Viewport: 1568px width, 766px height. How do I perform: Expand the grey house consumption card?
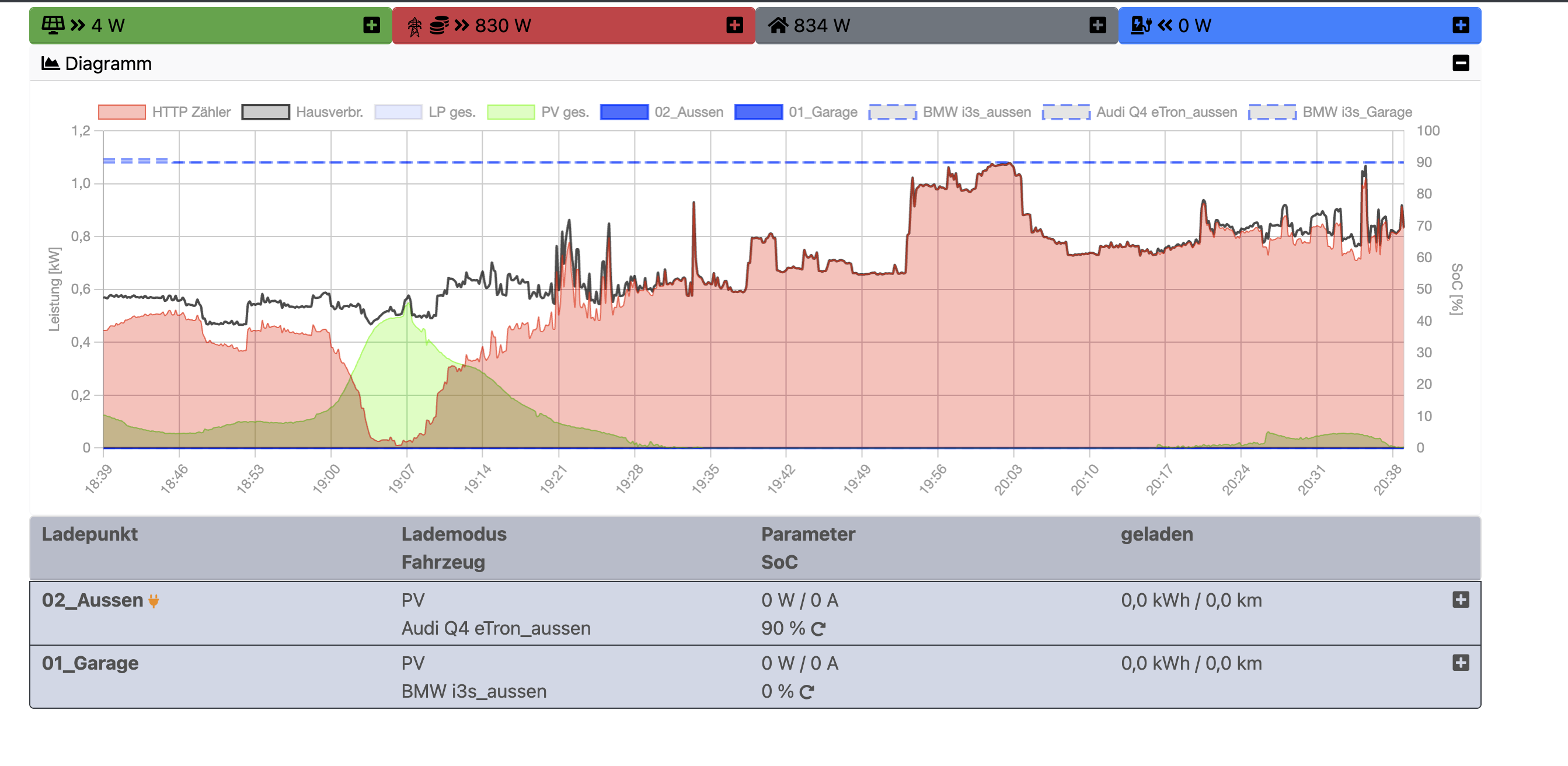tap(1097, 25)
